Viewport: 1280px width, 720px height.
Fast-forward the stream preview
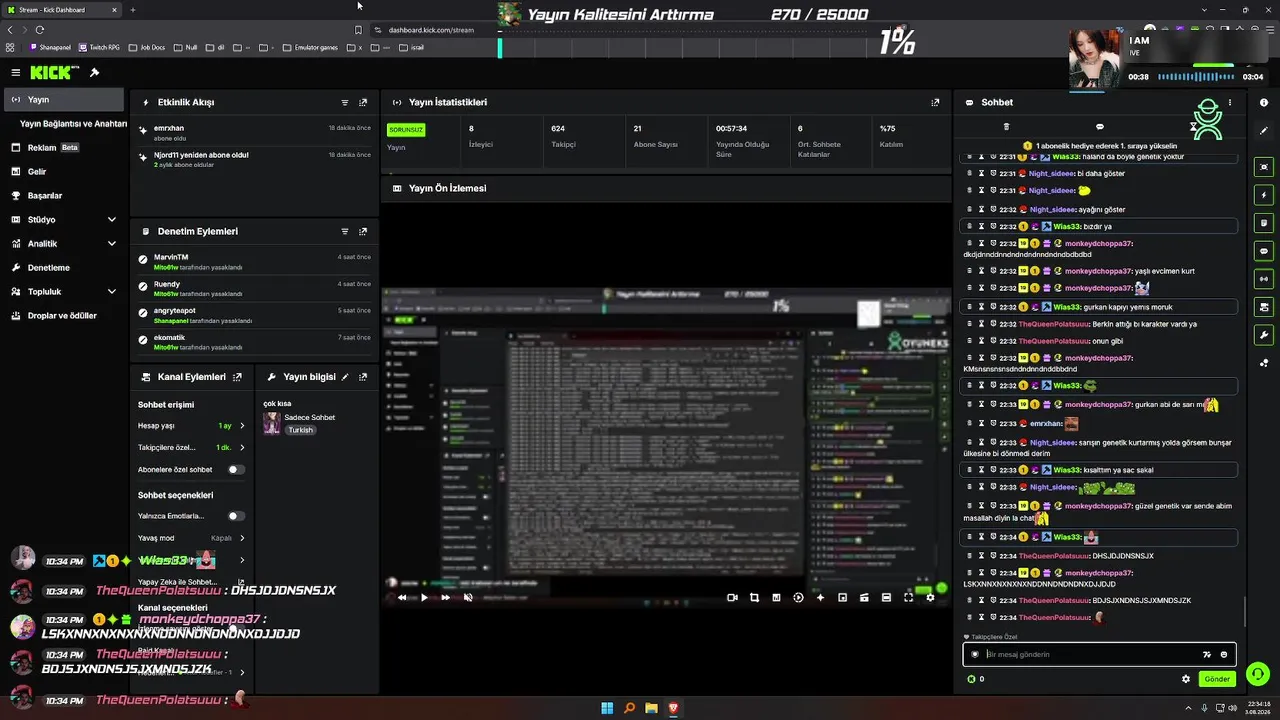[446, 597]
